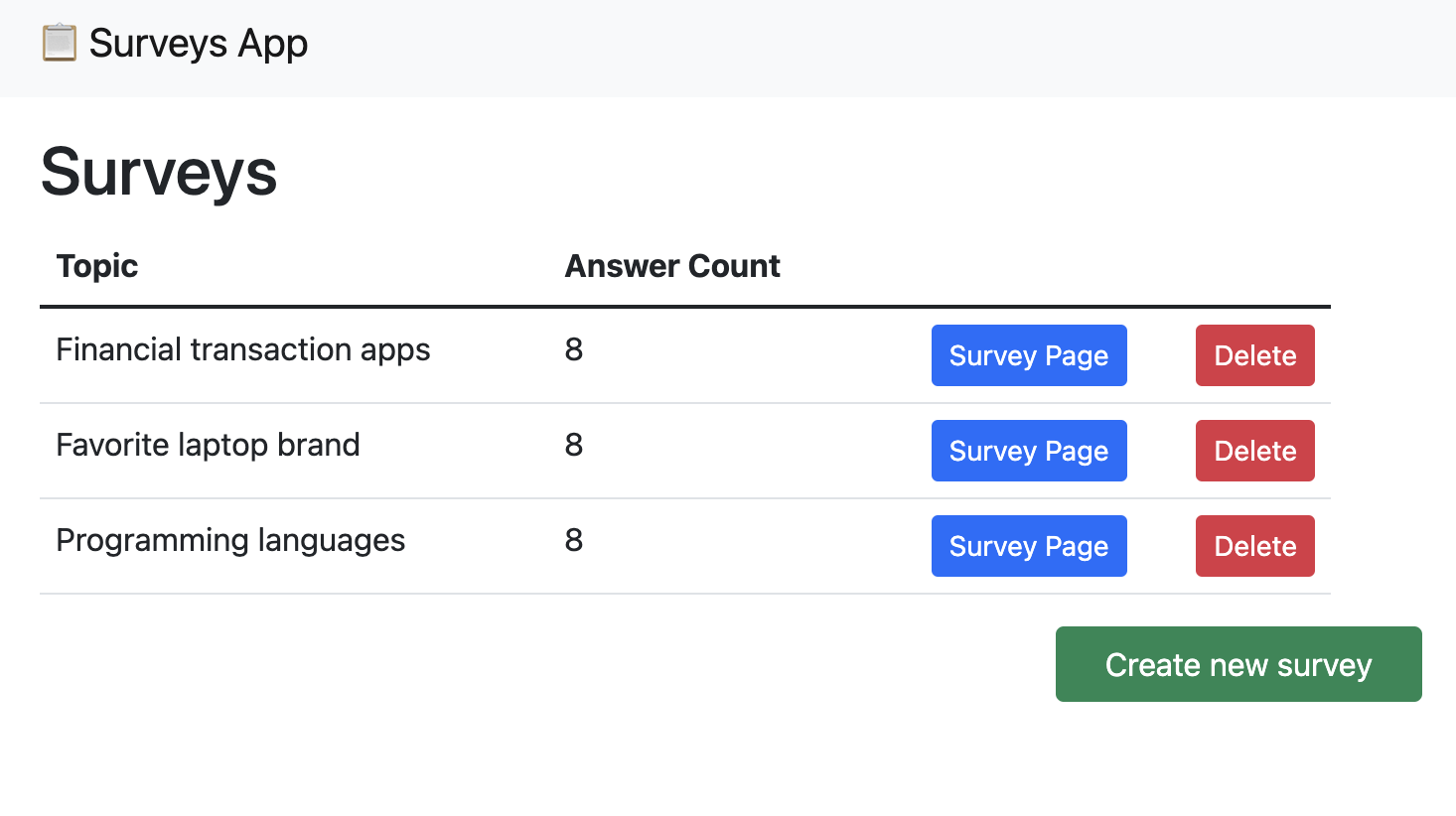The image size is (1456, 816).
Task: Click the Create new survey button
Action: point(1238,664)
